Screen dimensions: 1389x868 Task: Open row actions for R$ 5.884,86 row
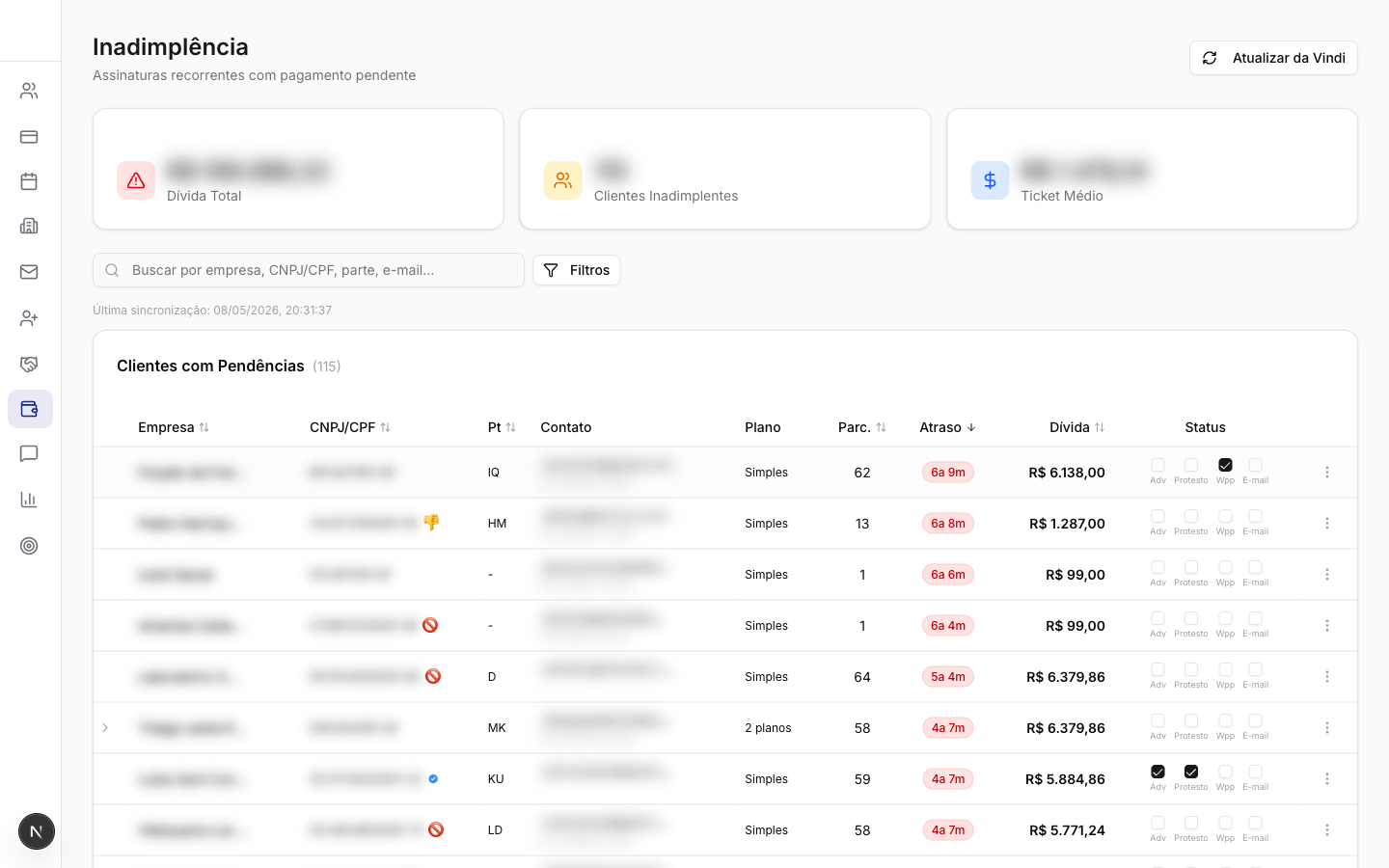pyautogui.click(x=1327, y=779)
